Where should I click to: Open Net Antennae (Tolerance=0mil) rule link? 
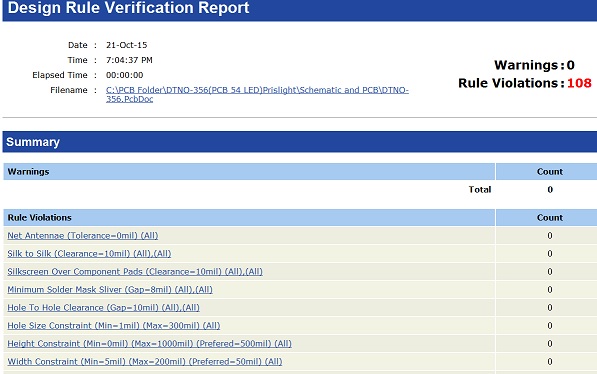tap(83, 235)
